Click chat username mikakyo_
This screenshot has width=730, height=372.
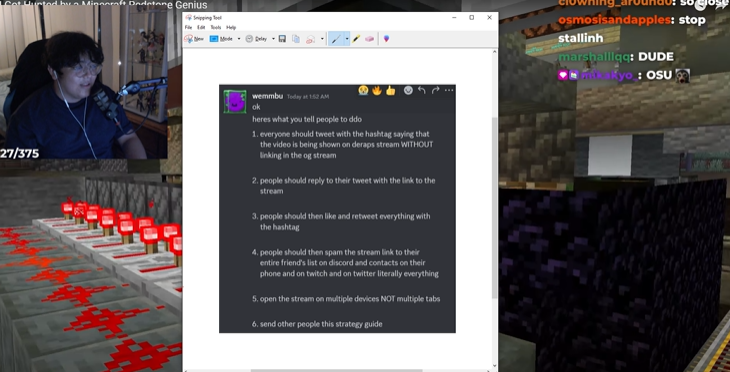610,75
